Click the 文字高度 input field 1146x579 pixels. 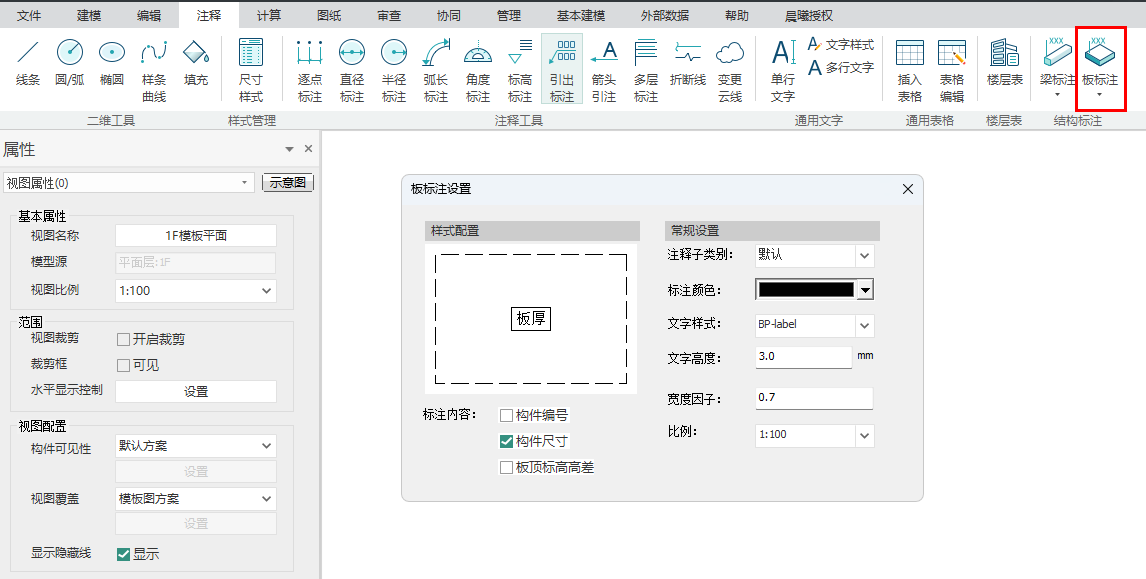803,356
